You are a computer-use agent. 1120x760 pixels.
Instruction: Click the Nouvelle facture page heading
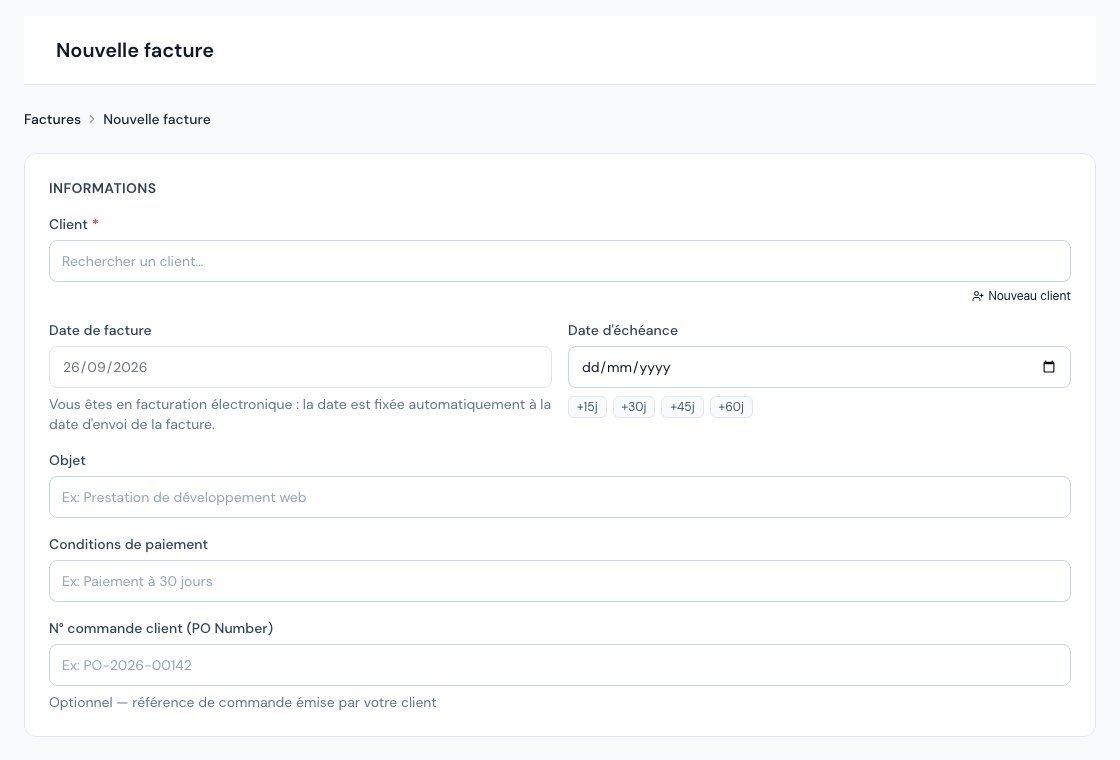(135, 50)
